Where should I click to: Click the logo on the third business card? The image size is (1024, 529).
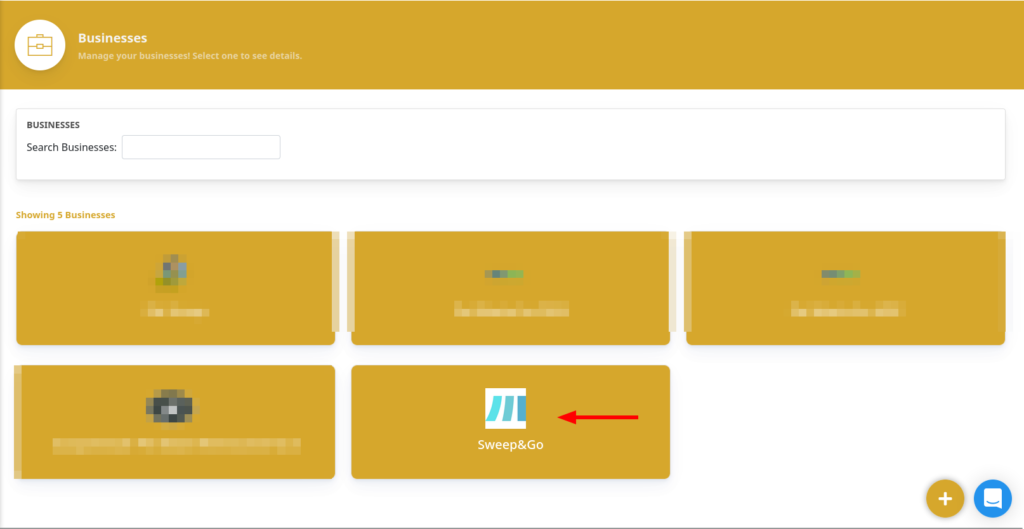point(840,273)
